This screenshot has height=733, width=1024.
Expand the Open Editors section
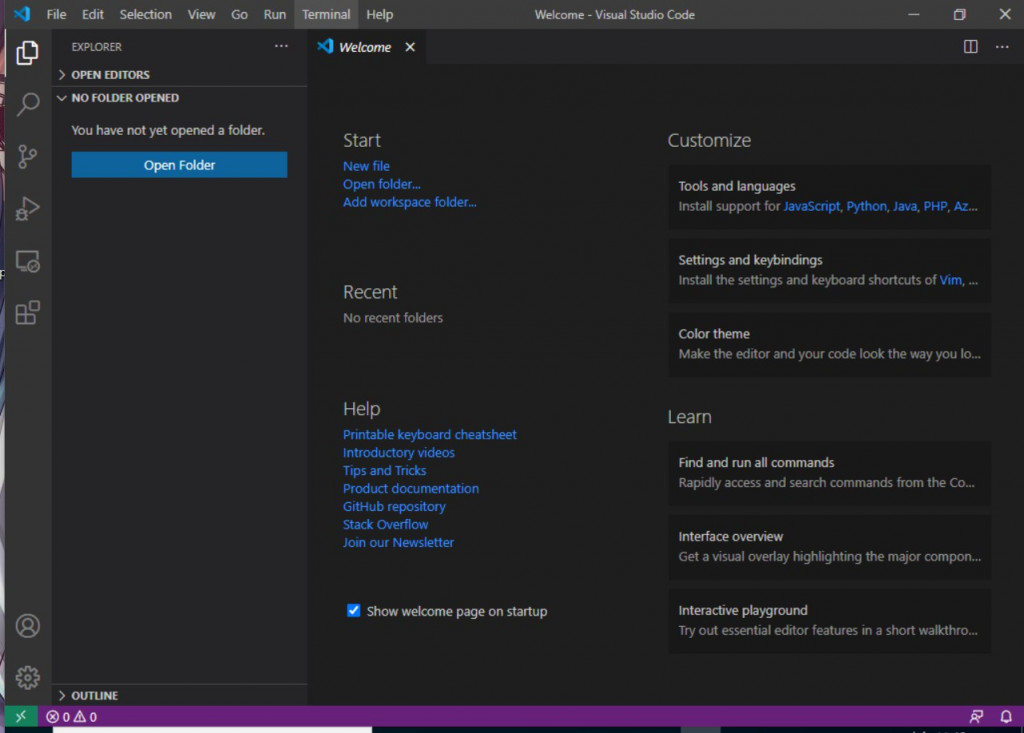179,74
